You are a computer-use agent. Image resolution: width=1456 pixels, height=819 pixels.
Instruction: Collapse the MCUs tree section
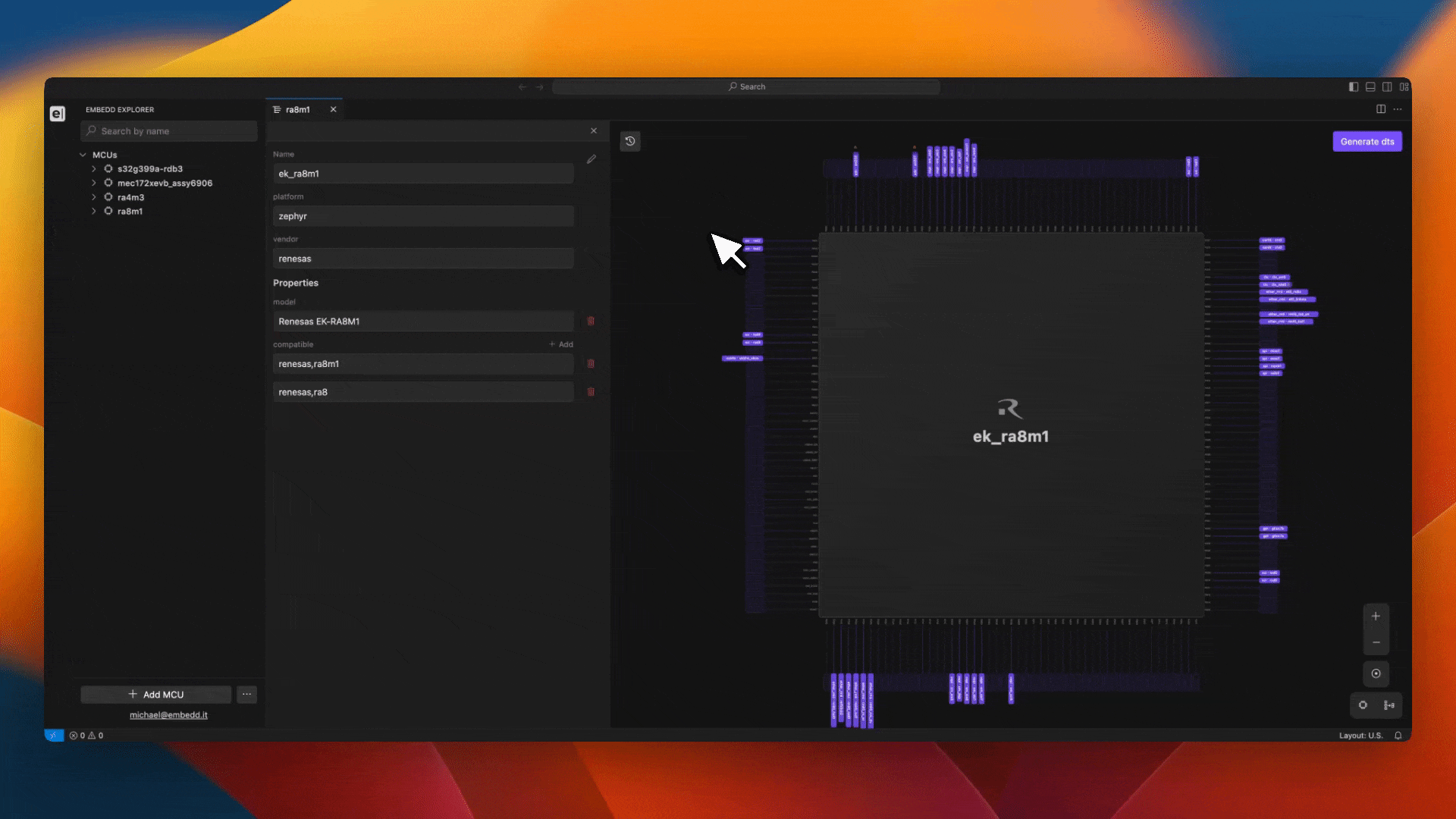83,155
